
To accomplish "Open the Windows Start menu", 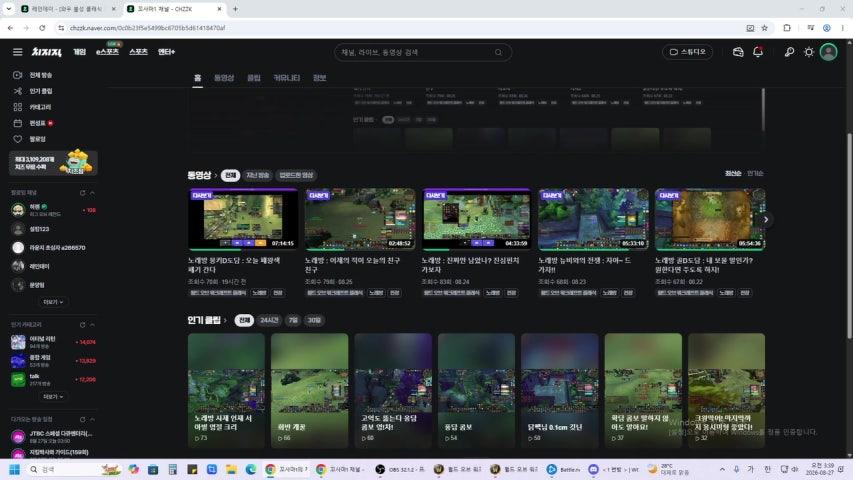I will coord(14,469).
